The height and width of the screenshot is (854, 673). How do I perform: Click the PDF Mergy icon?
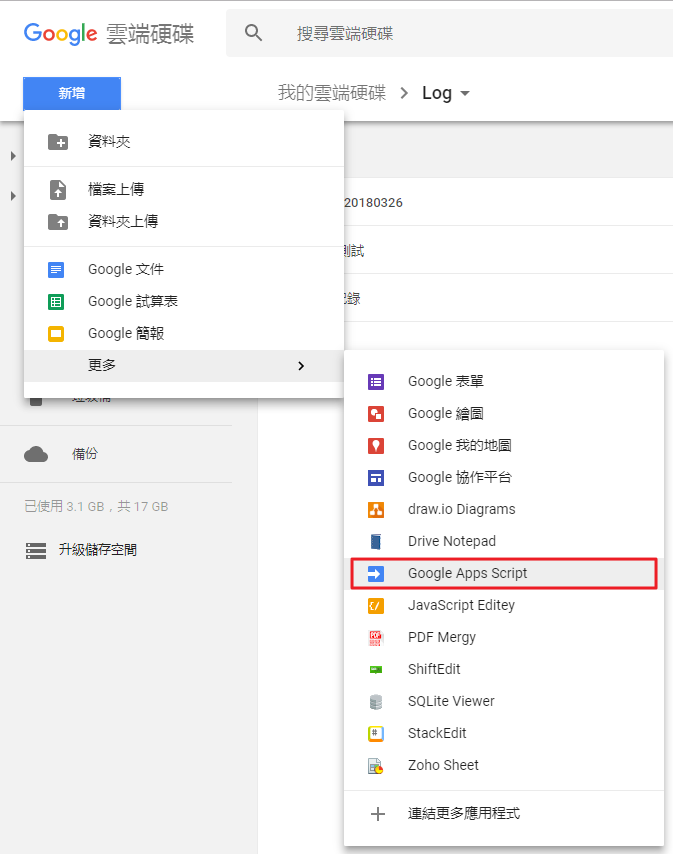point(376,638)
